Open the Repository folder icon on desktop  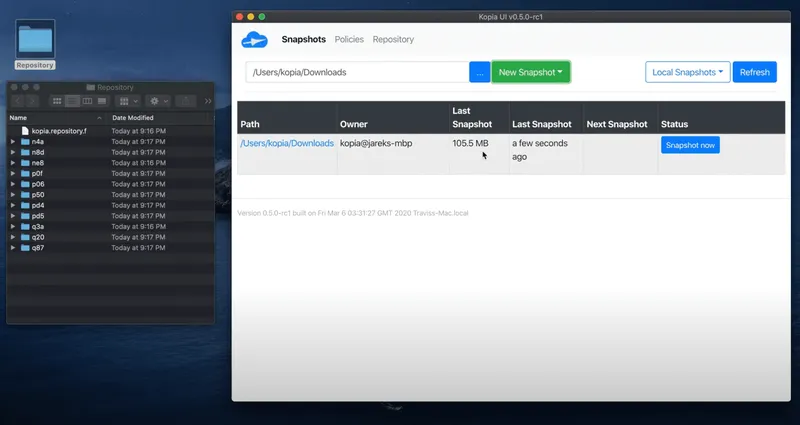(35, 40)
